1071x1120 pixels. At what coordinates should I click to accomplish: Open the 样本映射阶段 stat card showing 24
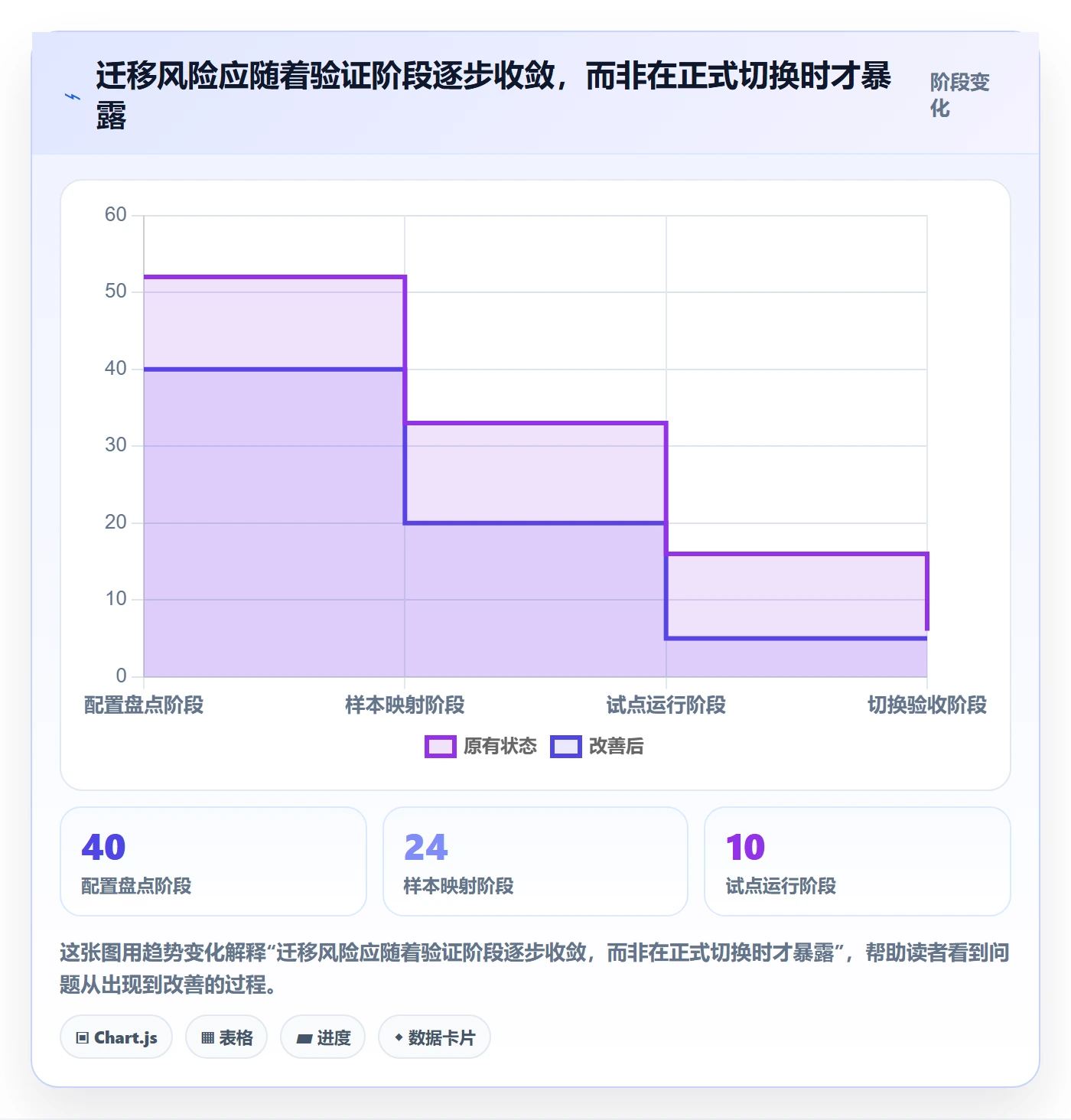click(x=535, y=861)
